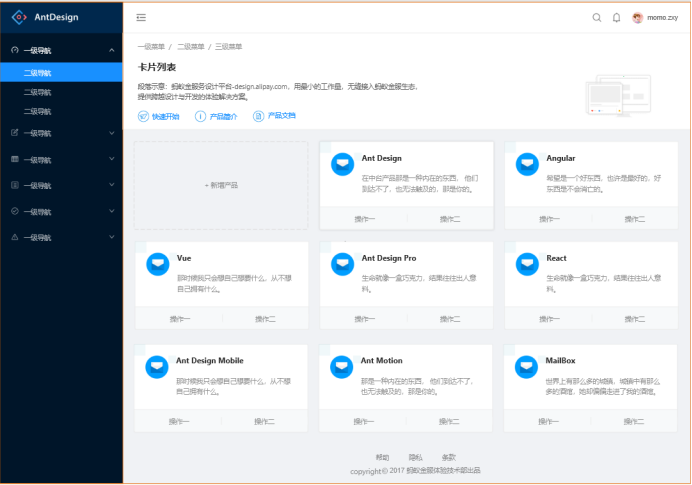Click the Ant Design Pro card's avatar icon
This screenshot has height=485, width=692.
pyautogui.click(x=342, y=264)
